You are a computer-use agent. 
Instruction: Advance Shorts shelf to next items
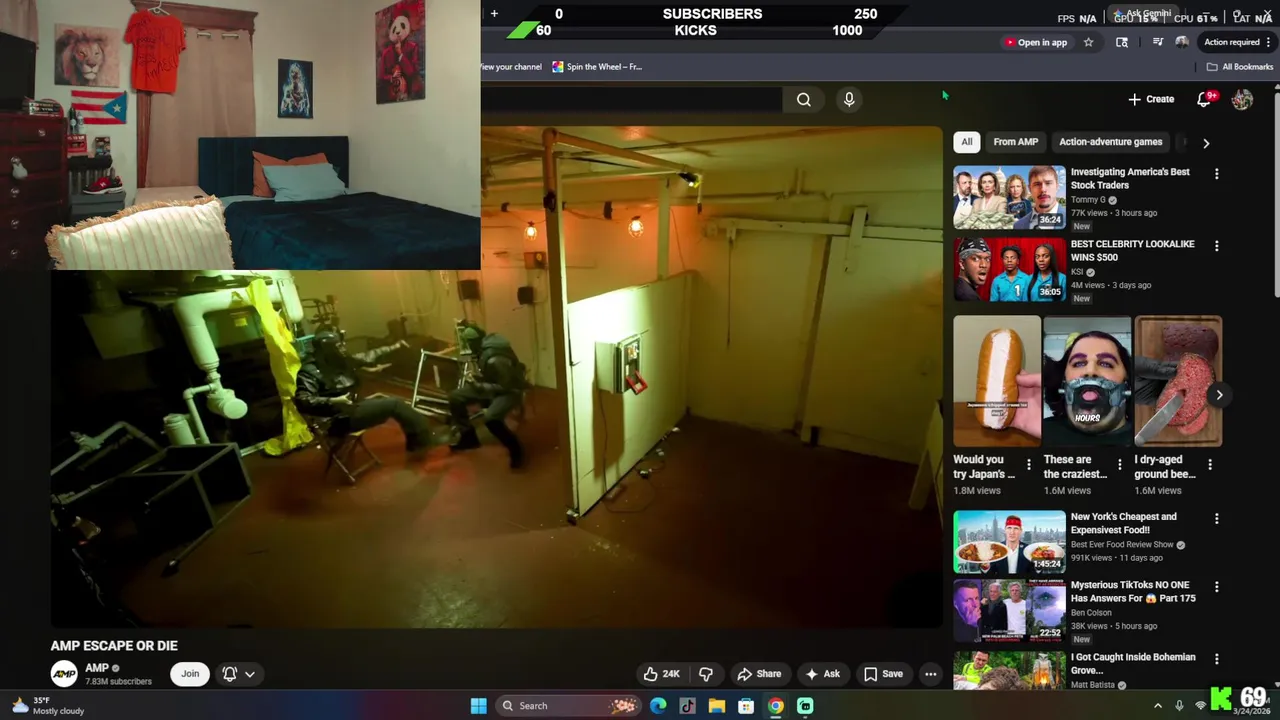1219,395
